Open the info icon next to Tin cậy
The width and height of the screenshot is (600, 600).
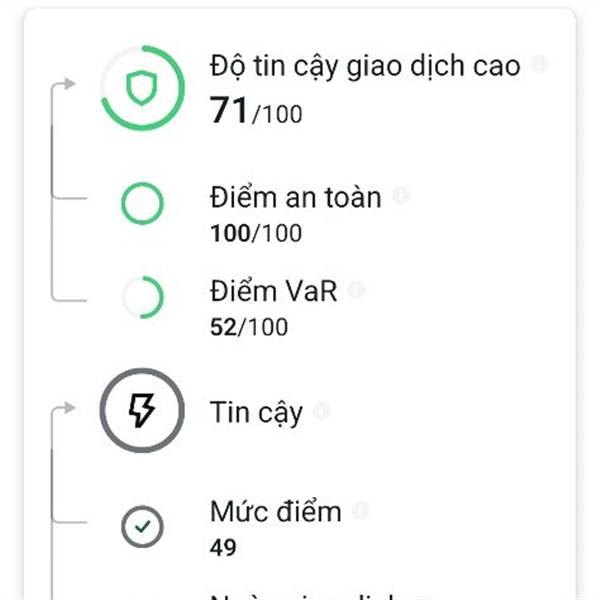point(321,411)
